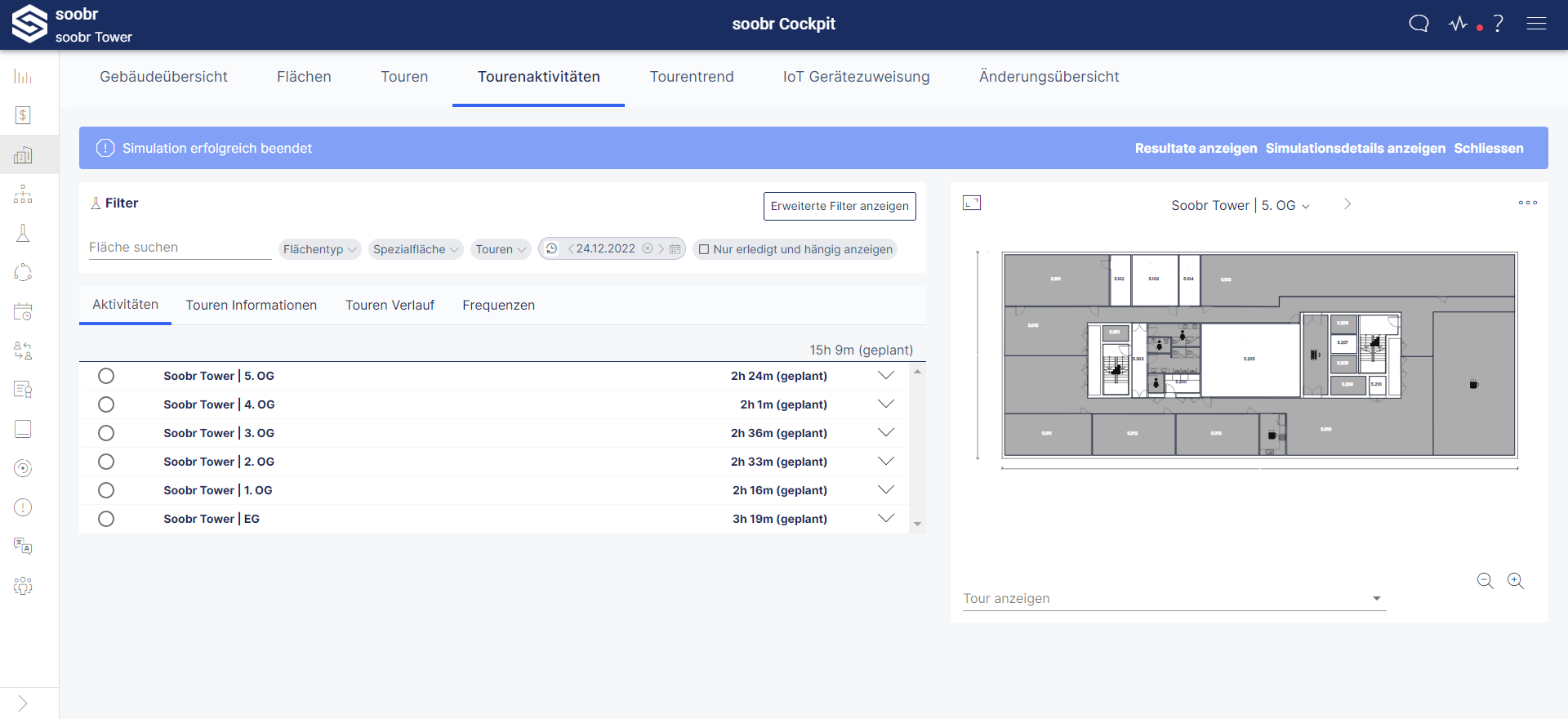Image resolution: width=1568 pixels, height=719 pixels.
Task: Open Touren Verlauf sub-tab
Action: (390, 305)
